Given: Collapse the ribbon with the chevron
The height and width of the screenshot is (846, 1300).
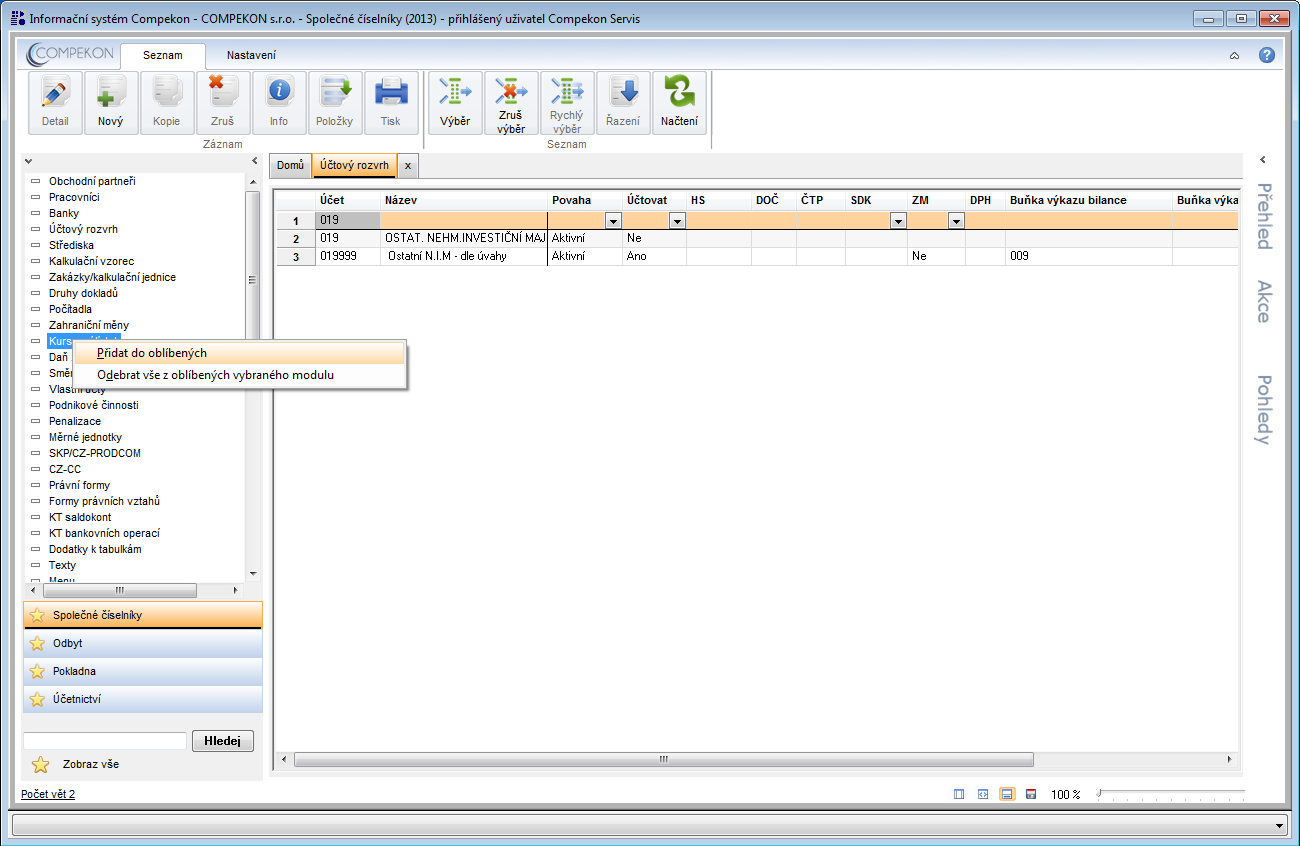Looking at the screenshot, I should point(1234,56).
